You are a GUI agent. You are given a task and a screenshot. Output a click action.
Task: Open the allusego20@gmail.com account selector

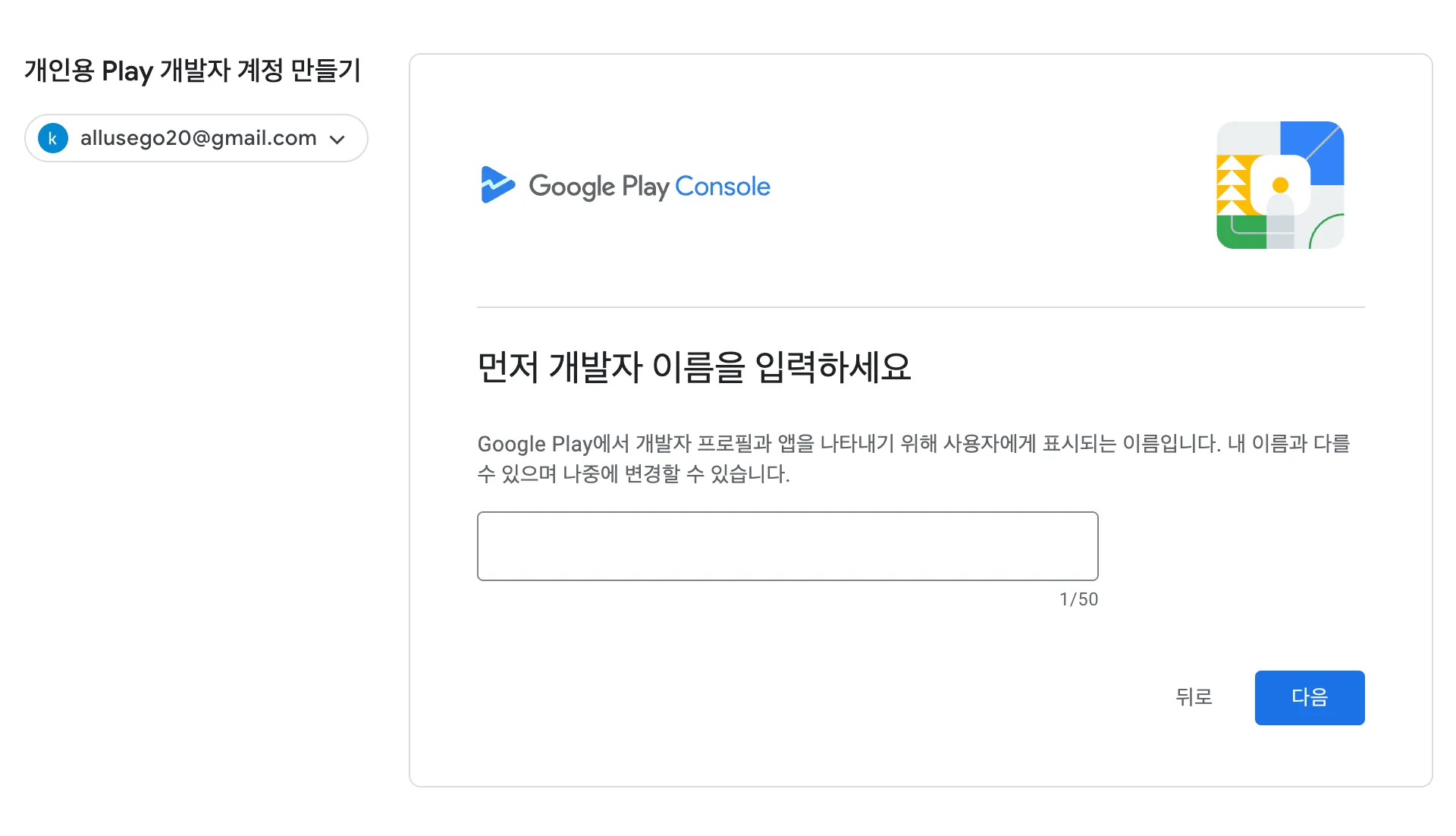click(197, 139)
